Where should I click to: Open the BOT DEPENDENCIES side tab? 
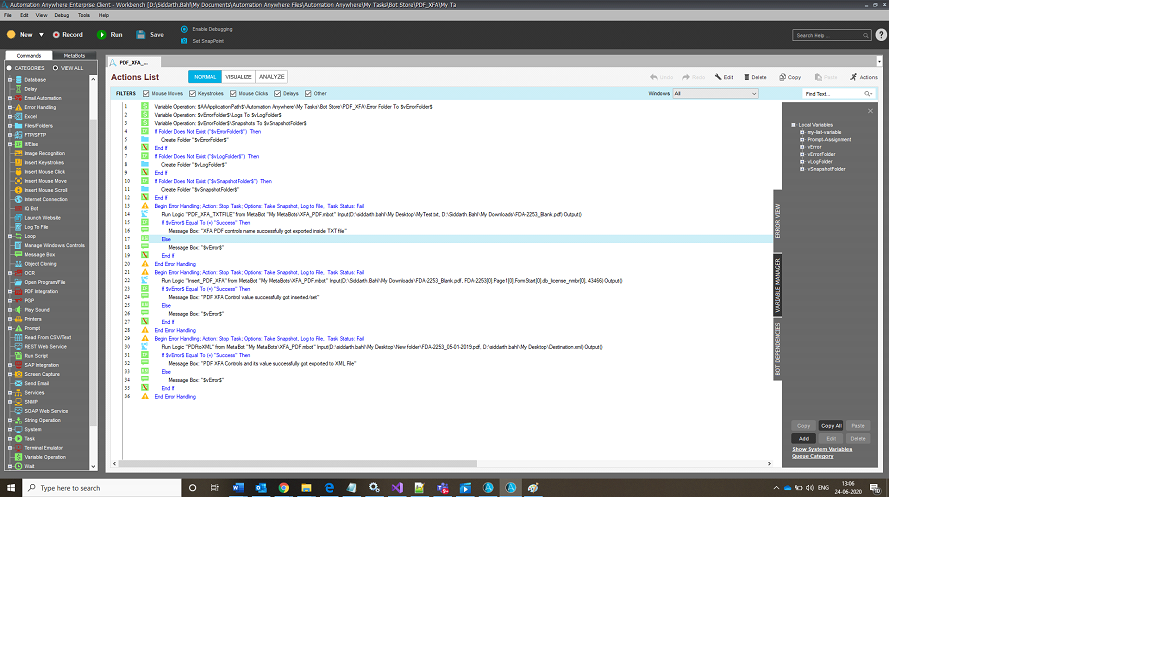tap(777, 350)
